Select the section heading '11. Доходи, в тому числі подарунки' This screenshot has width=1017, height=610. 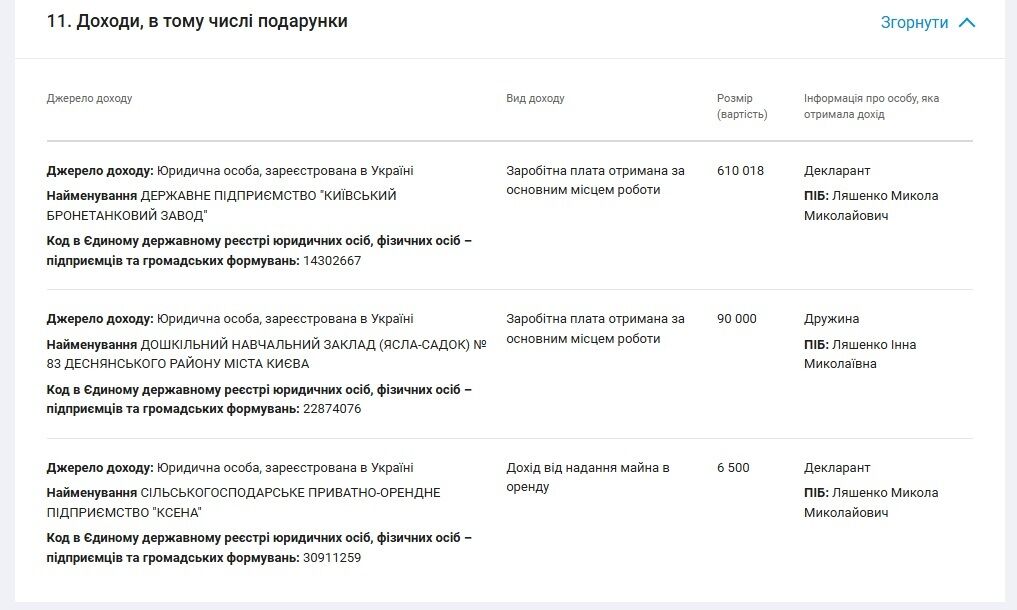(x=197, y=21)
